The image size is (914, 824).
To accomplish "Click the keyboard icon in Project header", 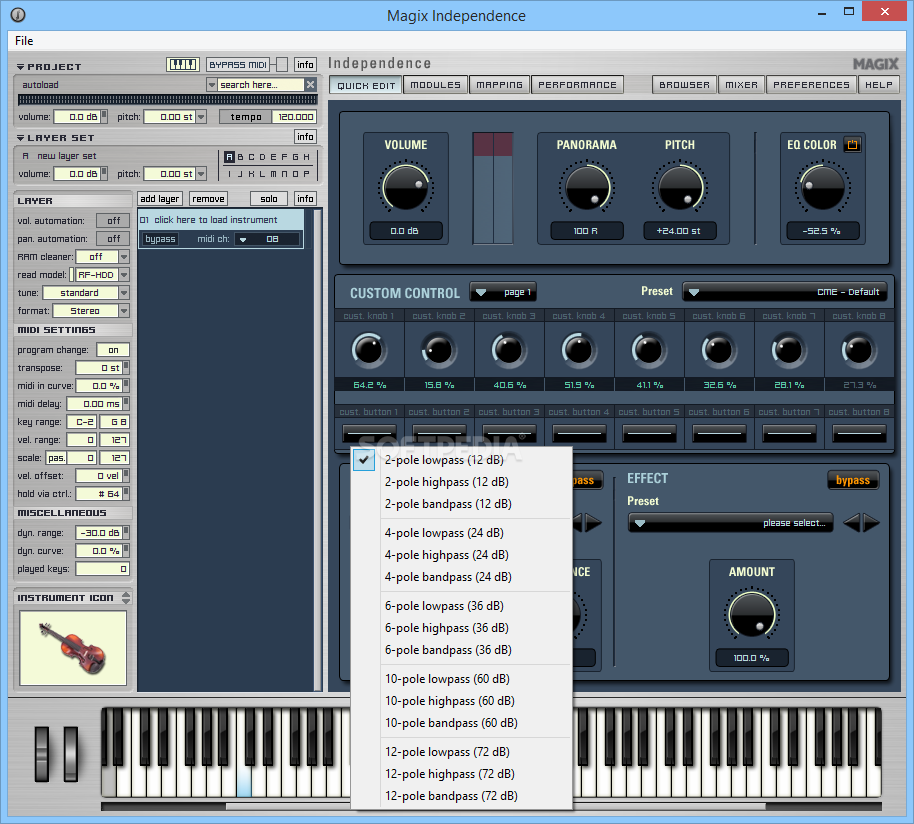I will (182, 64).
